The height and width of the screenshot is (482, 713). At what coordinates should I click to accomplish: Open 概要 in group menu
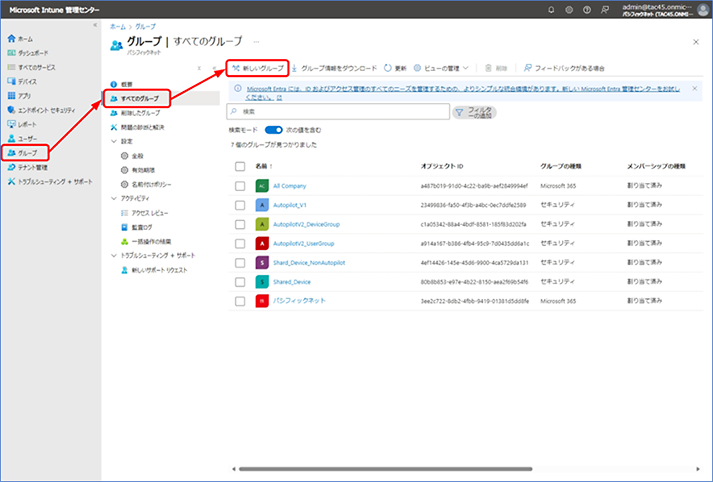(122, 84)
